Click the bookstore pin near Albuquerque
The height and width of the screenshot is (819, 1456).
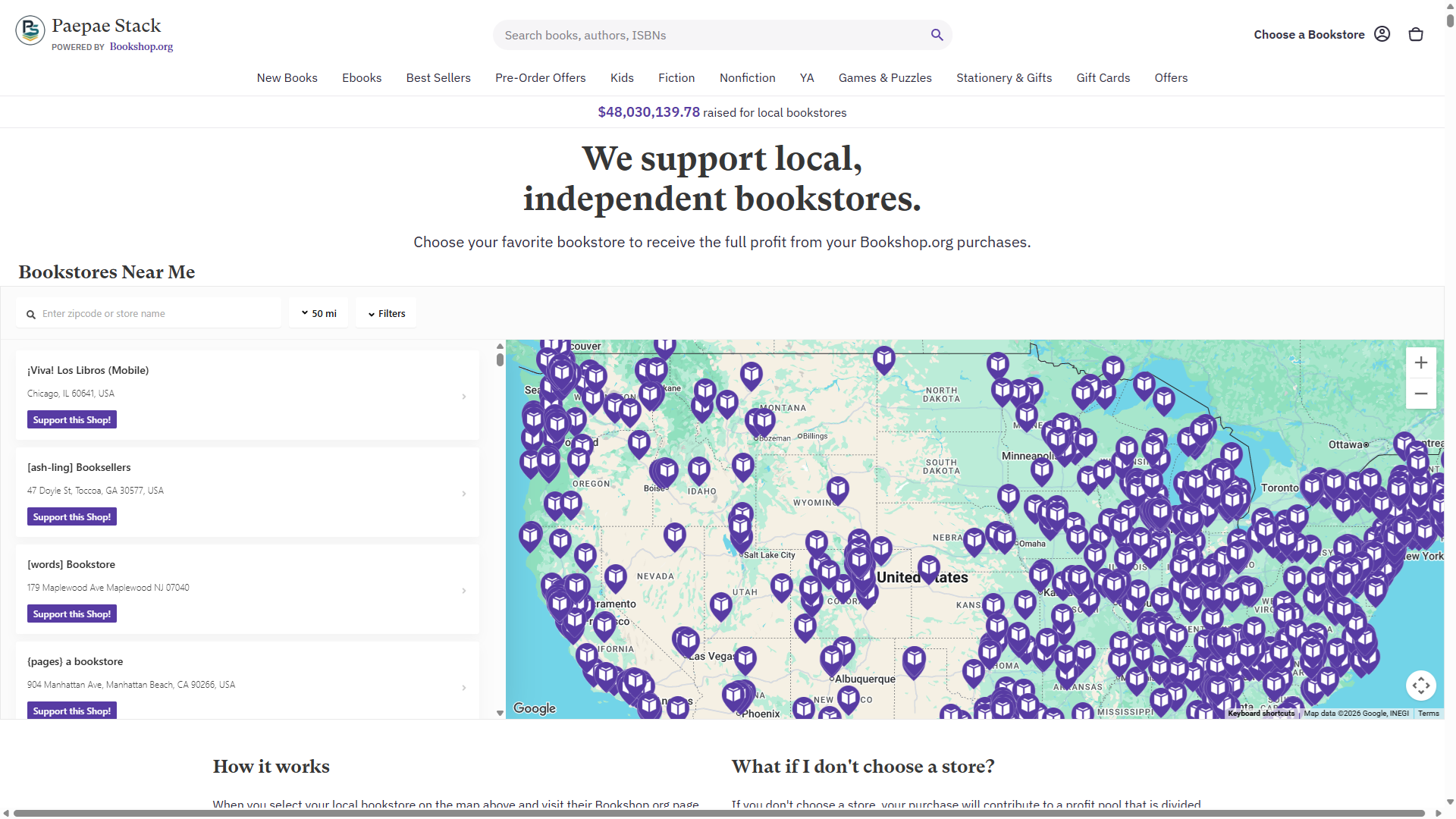point(832,660)
